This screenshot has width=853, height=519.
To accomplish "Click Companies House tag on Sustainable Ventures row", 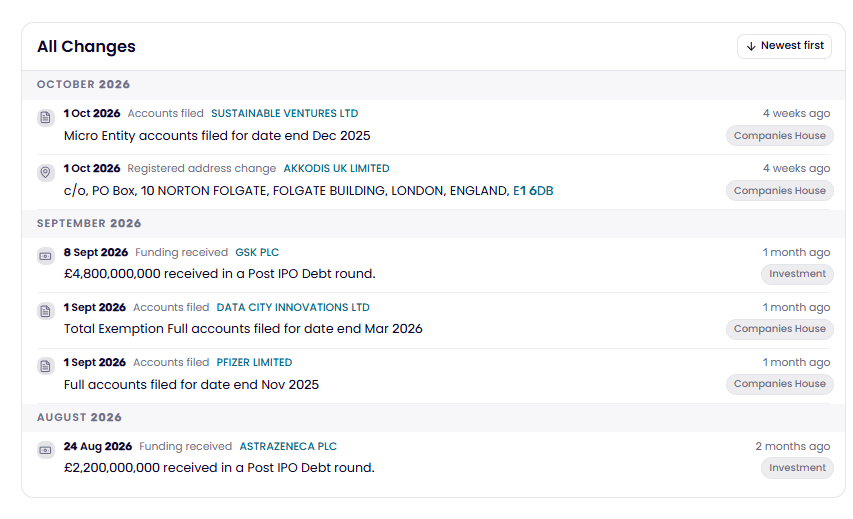I will tap(780, 135).
